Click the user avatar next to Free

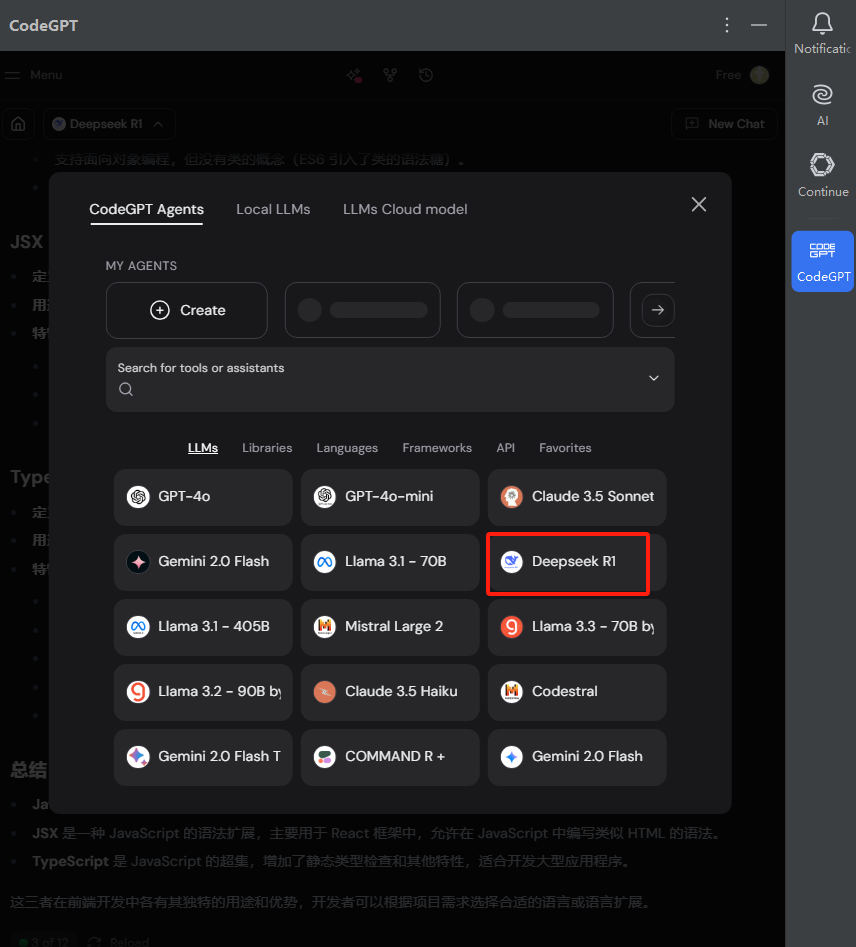coord(759,75)
